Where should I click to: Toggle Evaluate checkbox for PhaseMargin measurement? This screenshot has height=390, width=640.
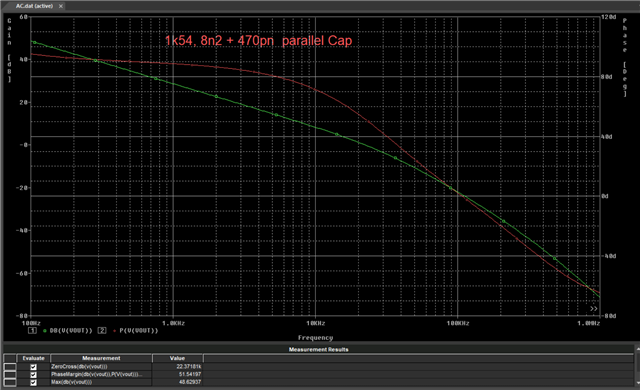point(33,374)
